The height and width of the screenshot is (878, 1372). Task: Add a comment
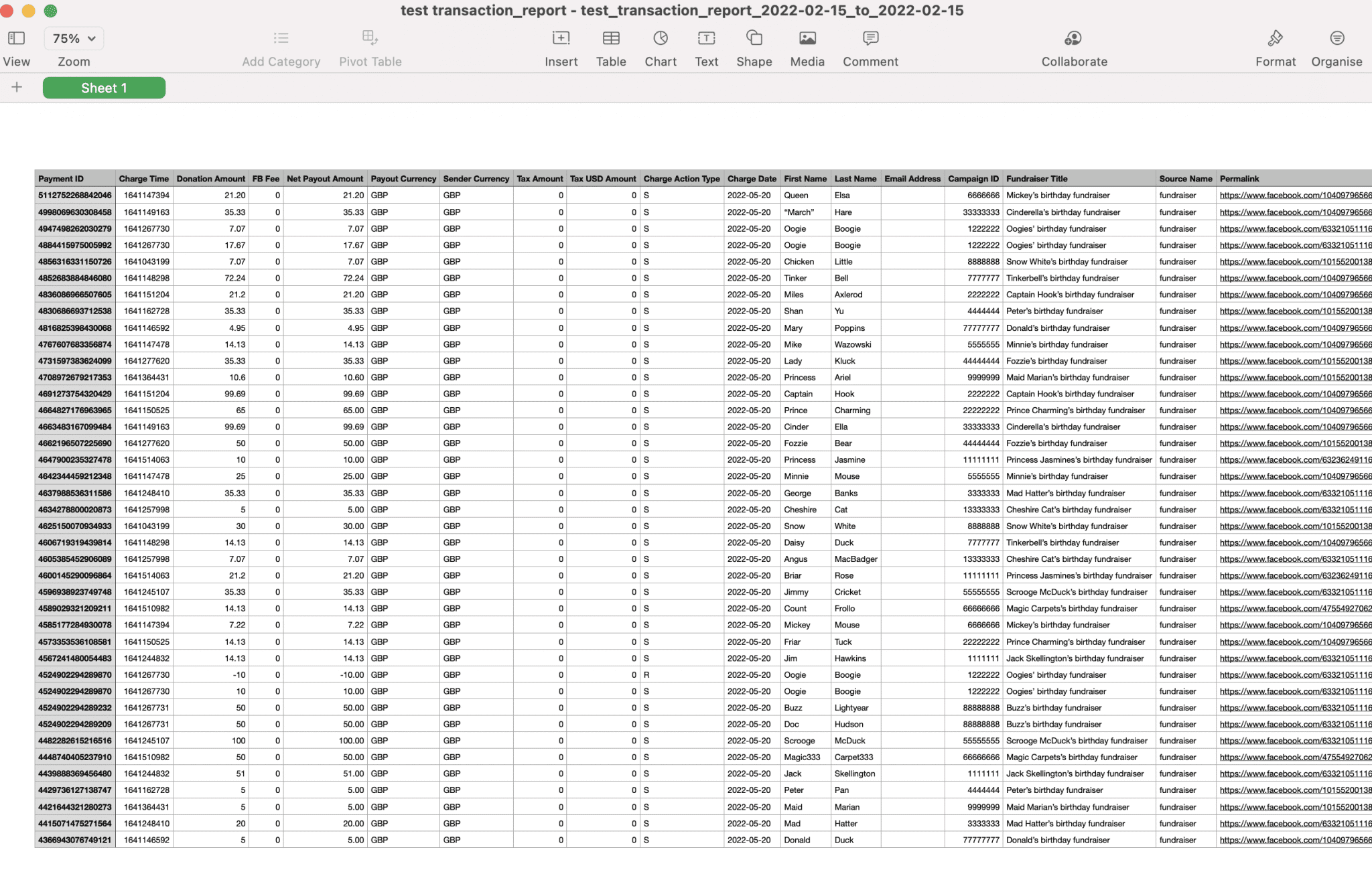tap(870, 46)
